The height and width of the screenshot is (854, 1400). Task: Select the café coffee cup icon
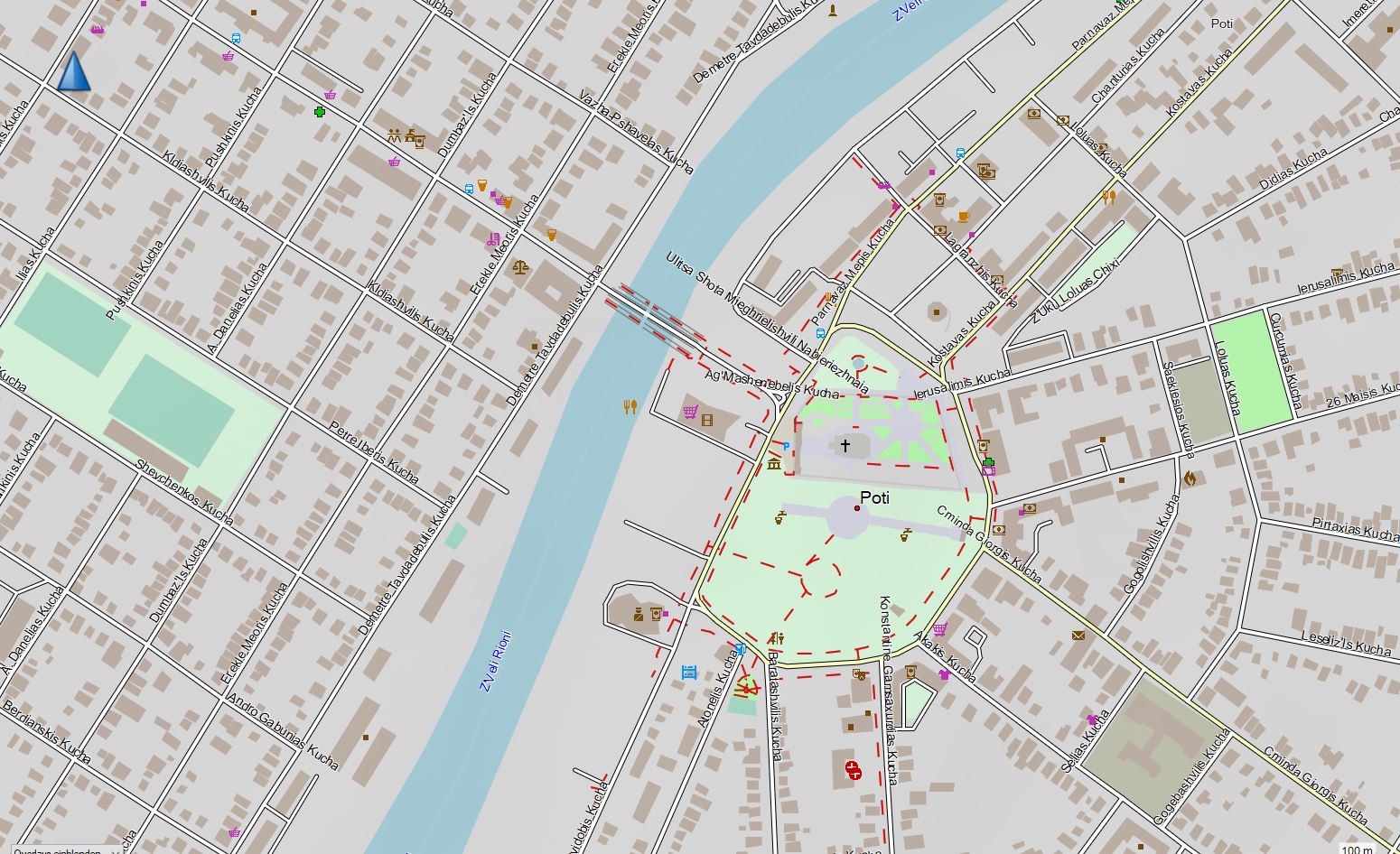tap(963, 217)
